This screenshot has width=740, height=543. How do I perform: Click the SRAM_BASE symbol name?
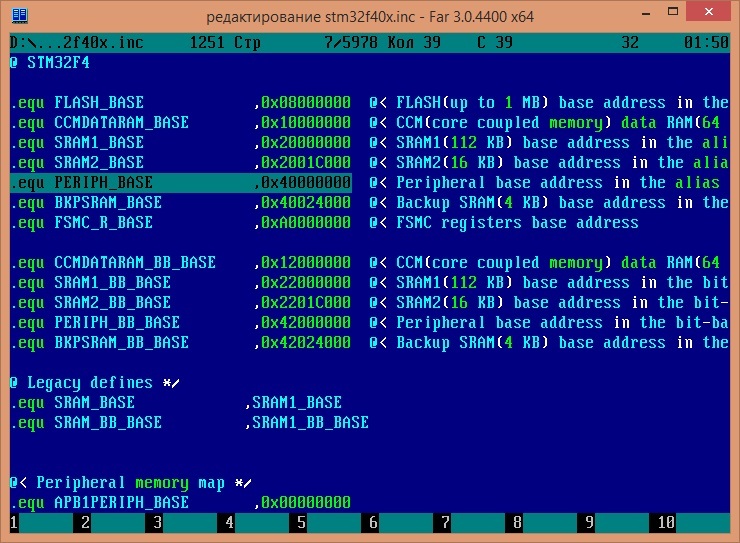[x=94, y=402]
